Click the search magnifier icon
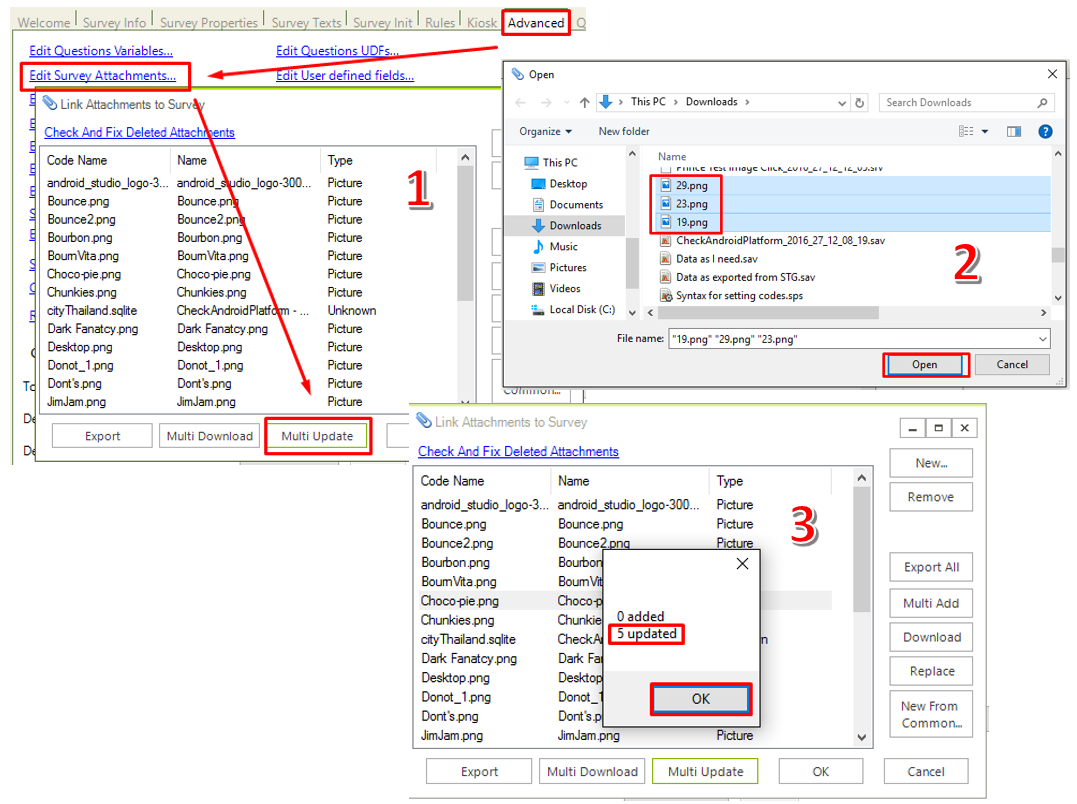This screenshot has height=804, width=1077. [x=1042, y=102]
